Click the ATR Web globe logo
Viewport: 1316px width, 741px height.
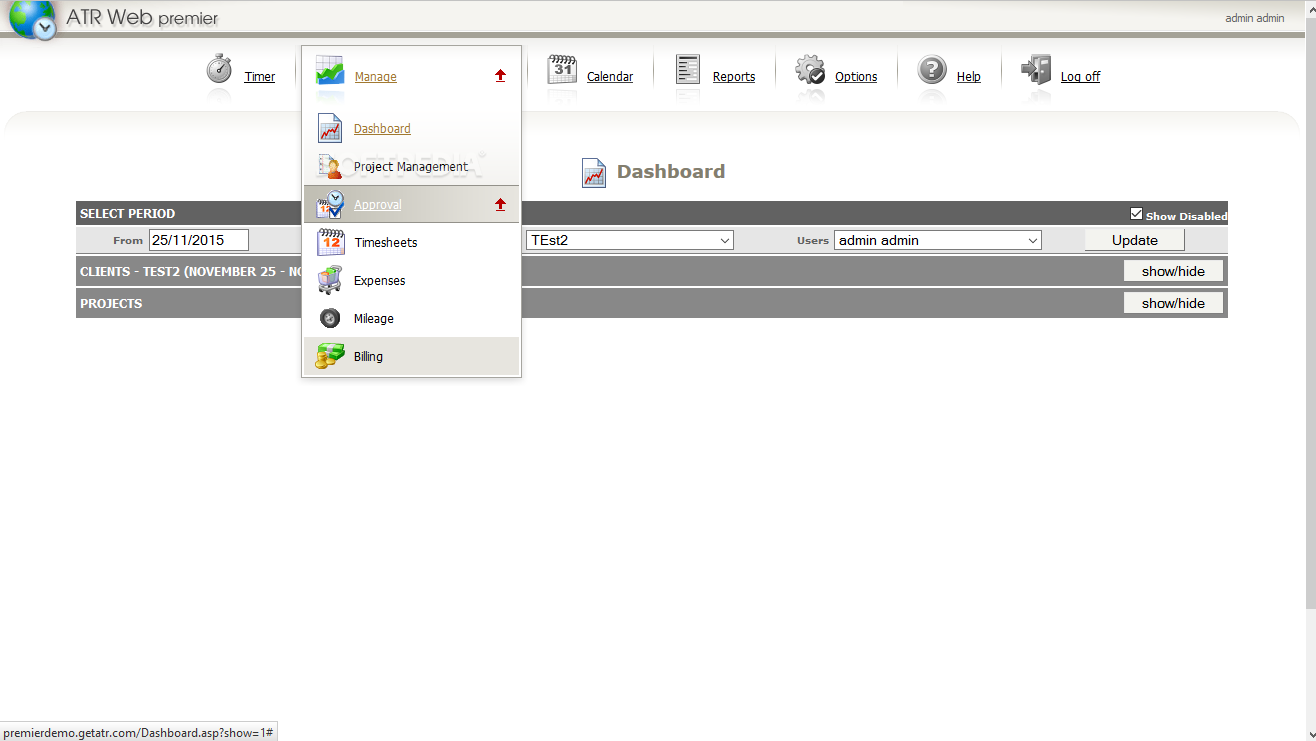point(32,20)
